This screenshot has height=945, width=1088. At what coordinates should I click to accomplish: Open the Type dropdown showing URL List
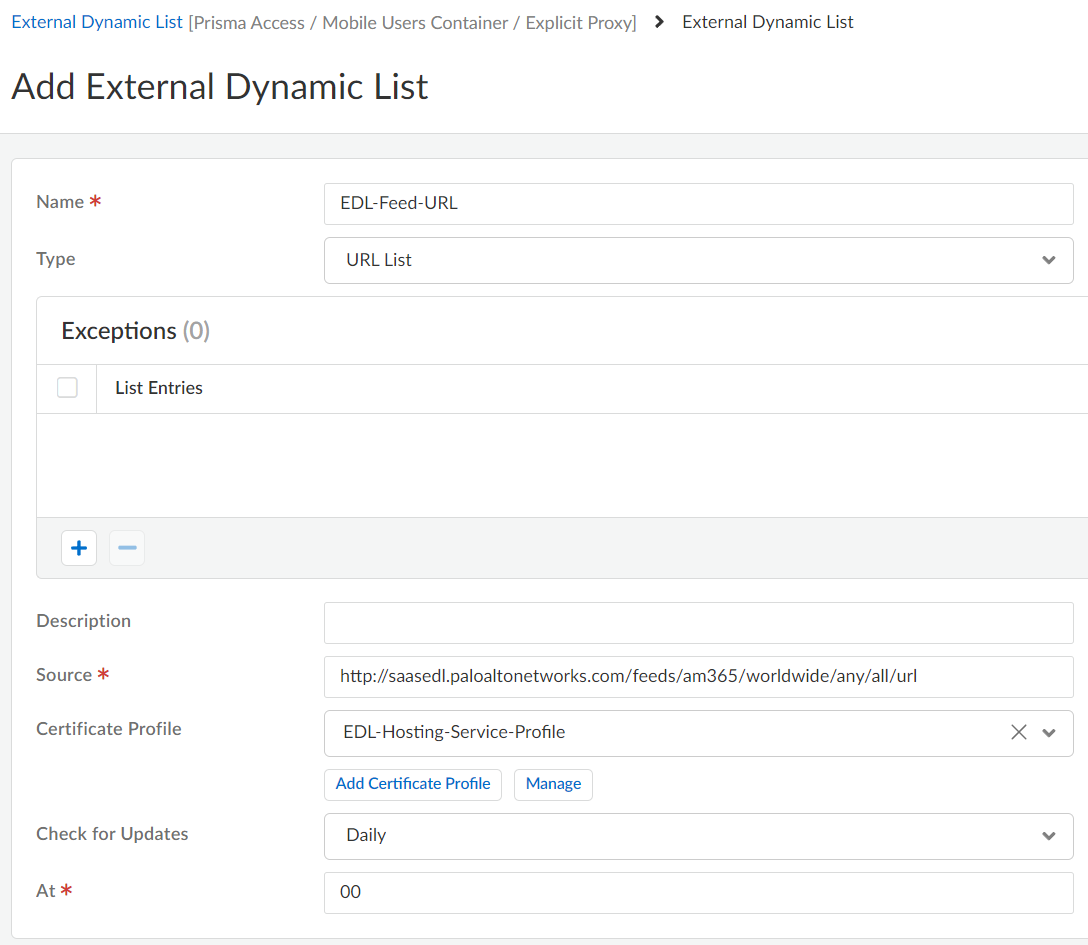pyautogui.click(x=700, y=259)
